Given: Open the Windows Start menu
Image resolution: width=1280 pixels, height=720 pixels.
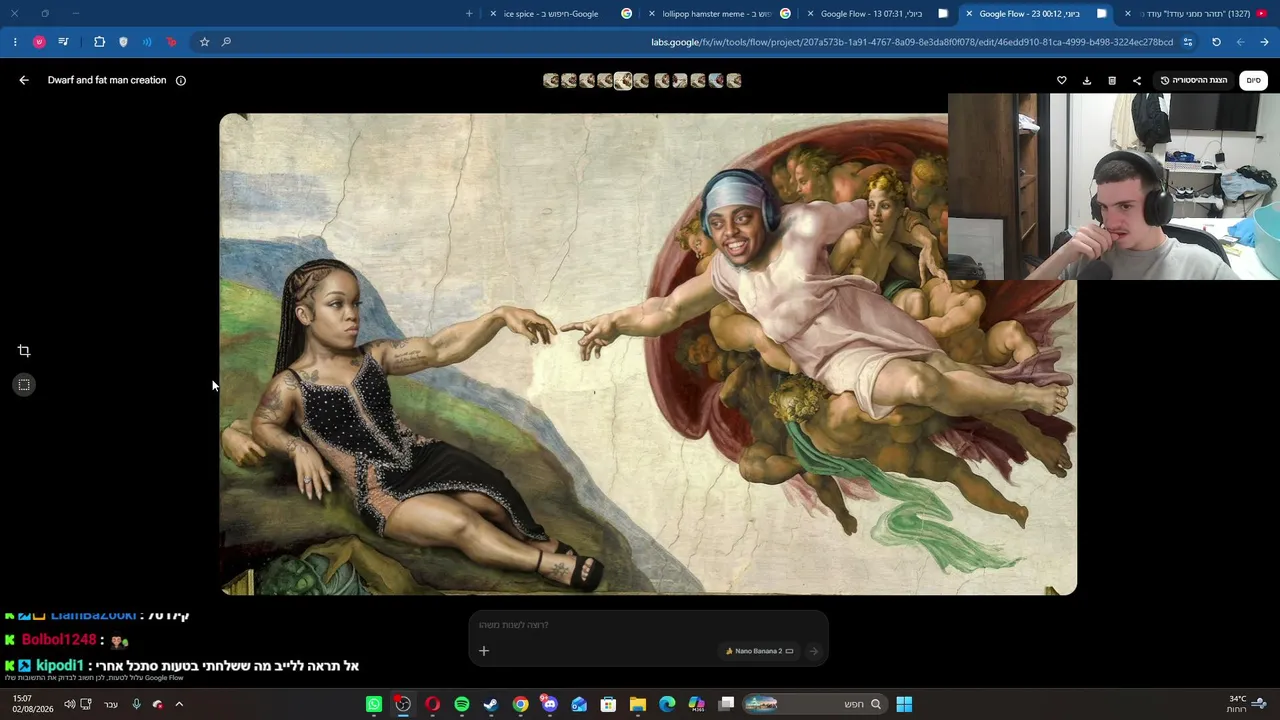Looking at the screenshot, I should [904, 704].
